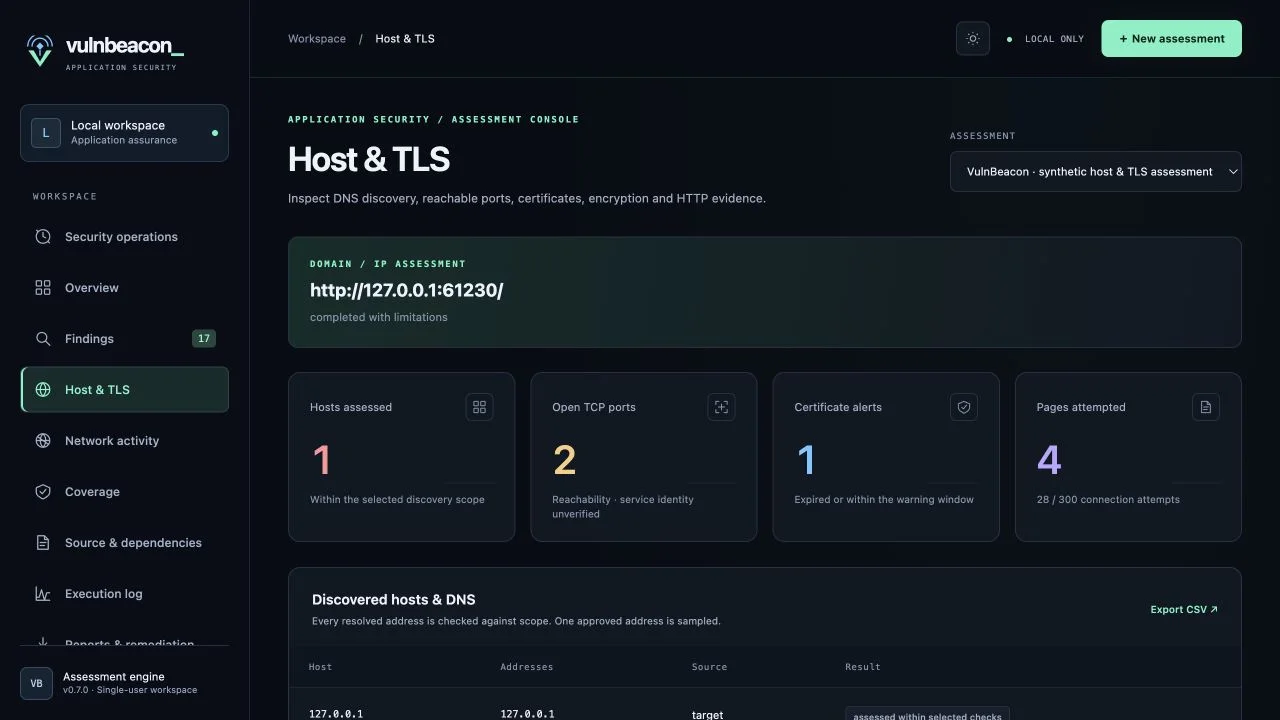Open Source & dependencies page

coord(124,543)
